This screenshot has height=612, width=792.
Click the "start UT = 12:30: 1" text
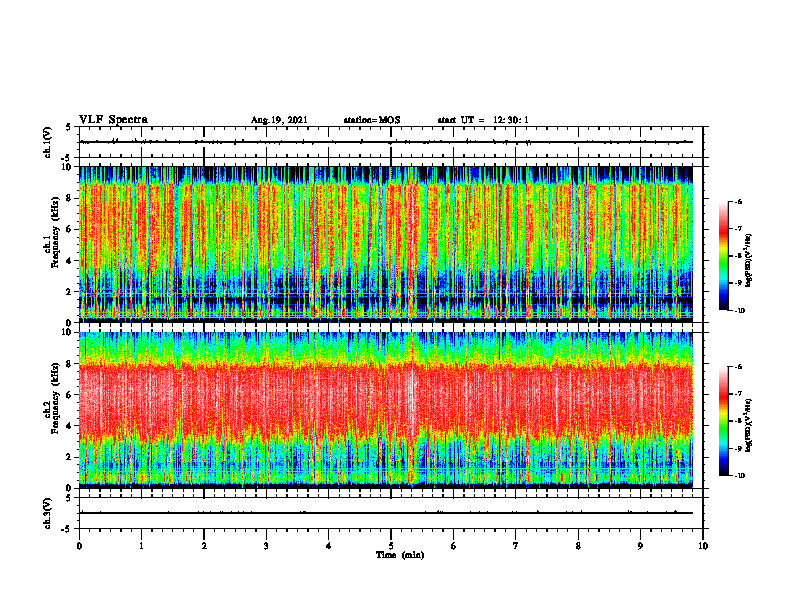click(x=483, y=120)
